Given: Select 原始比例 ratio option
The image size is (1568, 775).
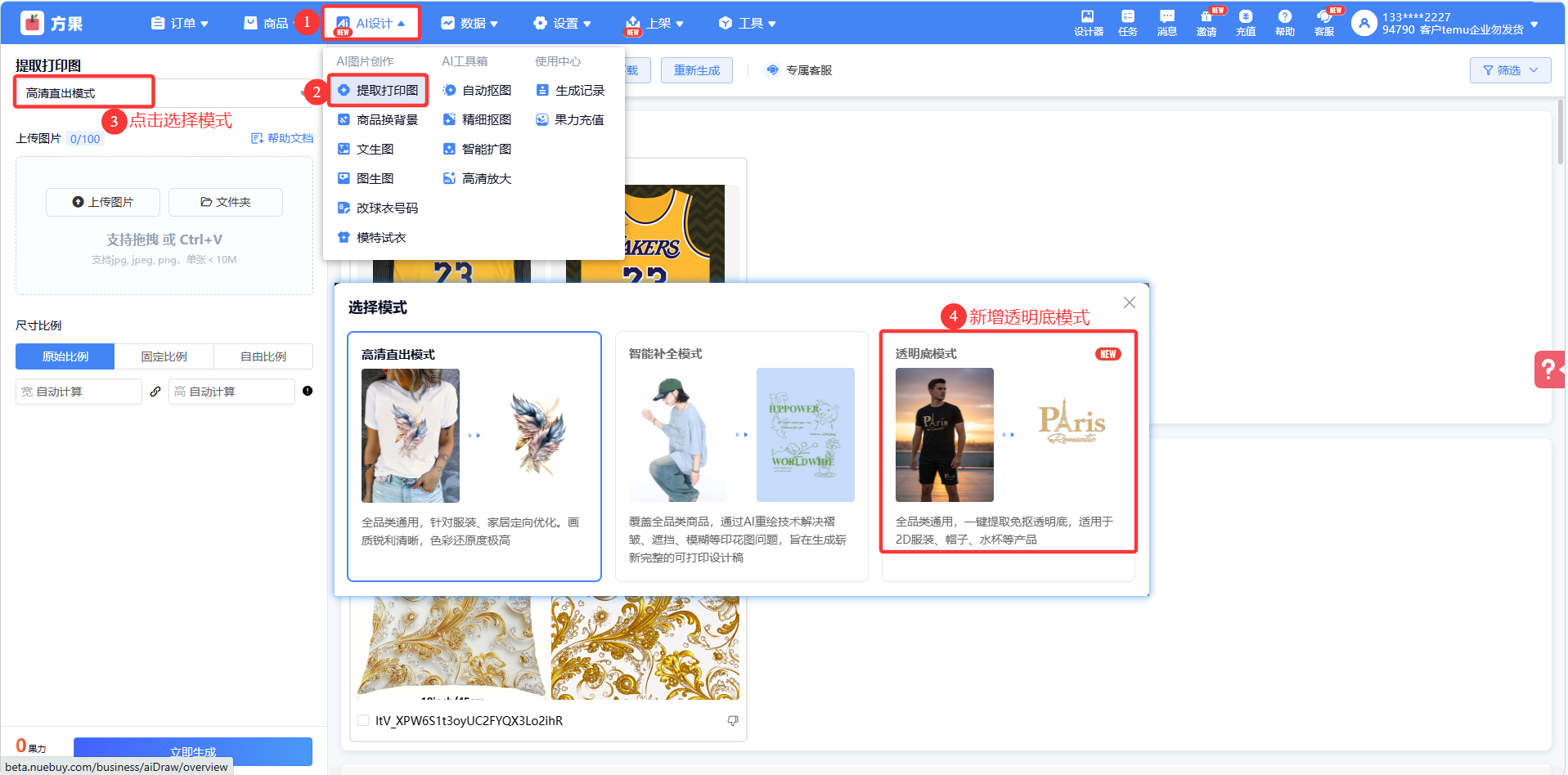Looking at the screenshot, I should (x=65, y=356).
